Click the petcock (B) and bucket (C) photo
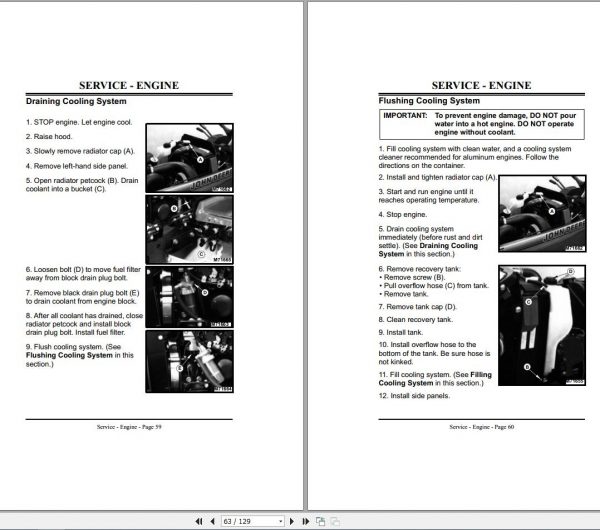Image resolution: width=600 pixels, height=530 pixels. [189, 229]
